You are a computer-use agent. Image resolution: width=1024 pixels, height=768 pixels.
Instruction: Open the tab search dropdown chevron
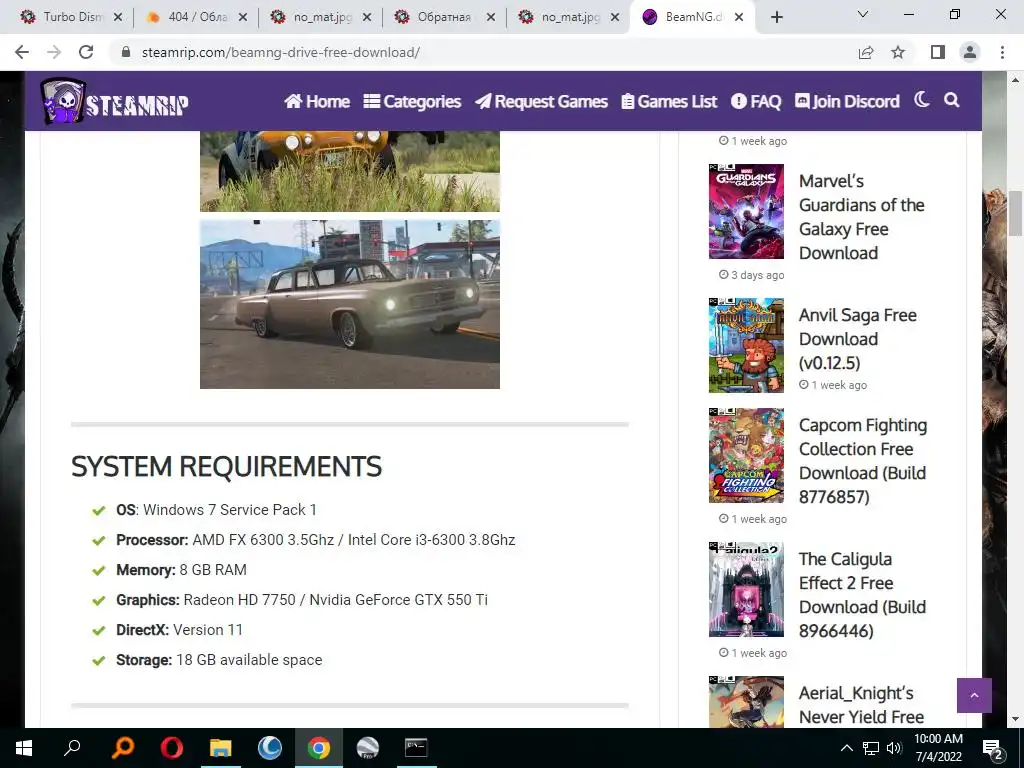[x=863, y=14]
